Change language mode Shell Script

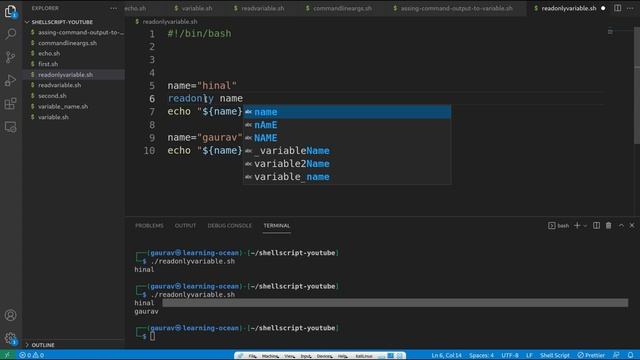pos(555,355)
